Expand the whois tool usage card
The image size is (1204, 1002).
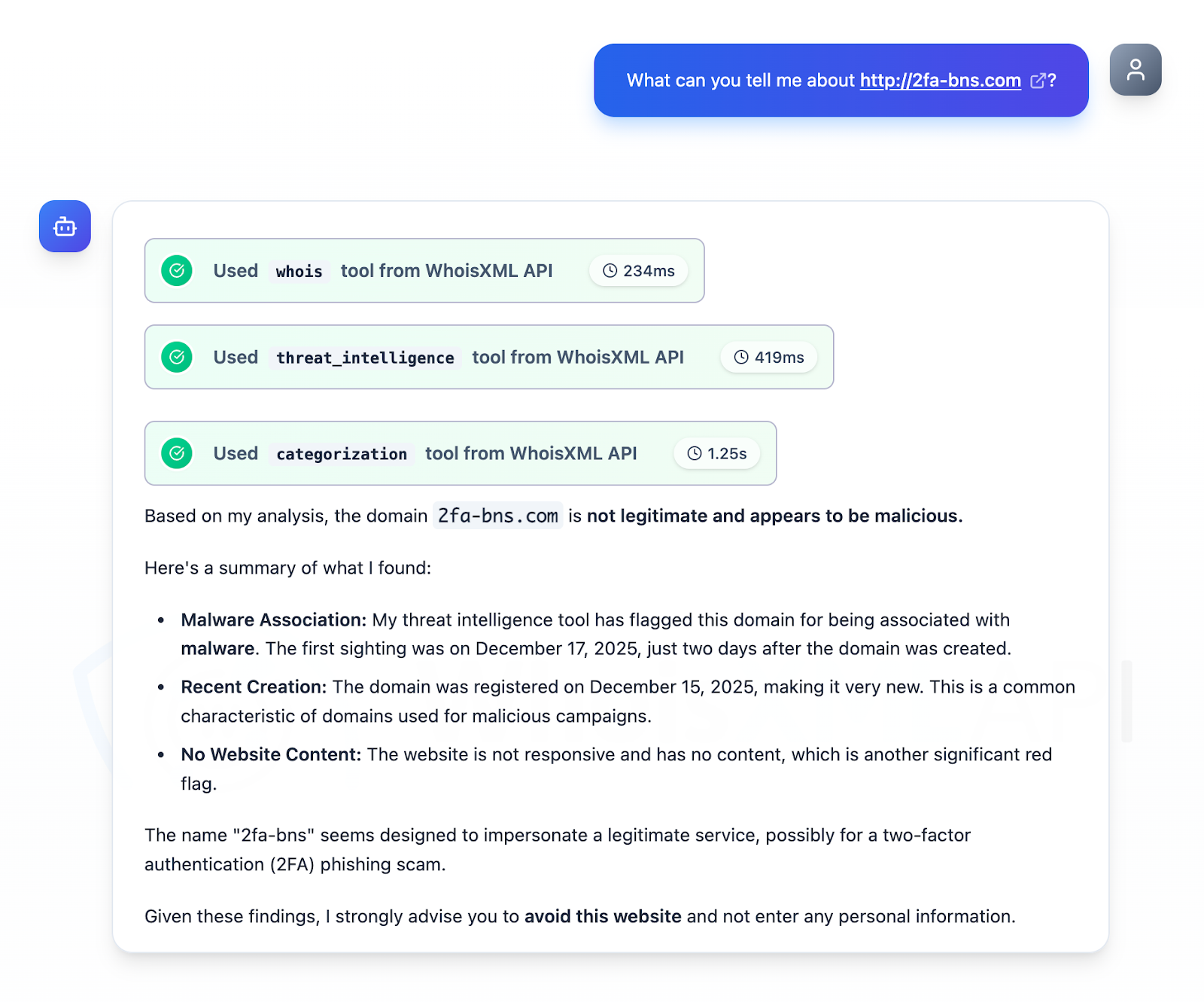424,271
